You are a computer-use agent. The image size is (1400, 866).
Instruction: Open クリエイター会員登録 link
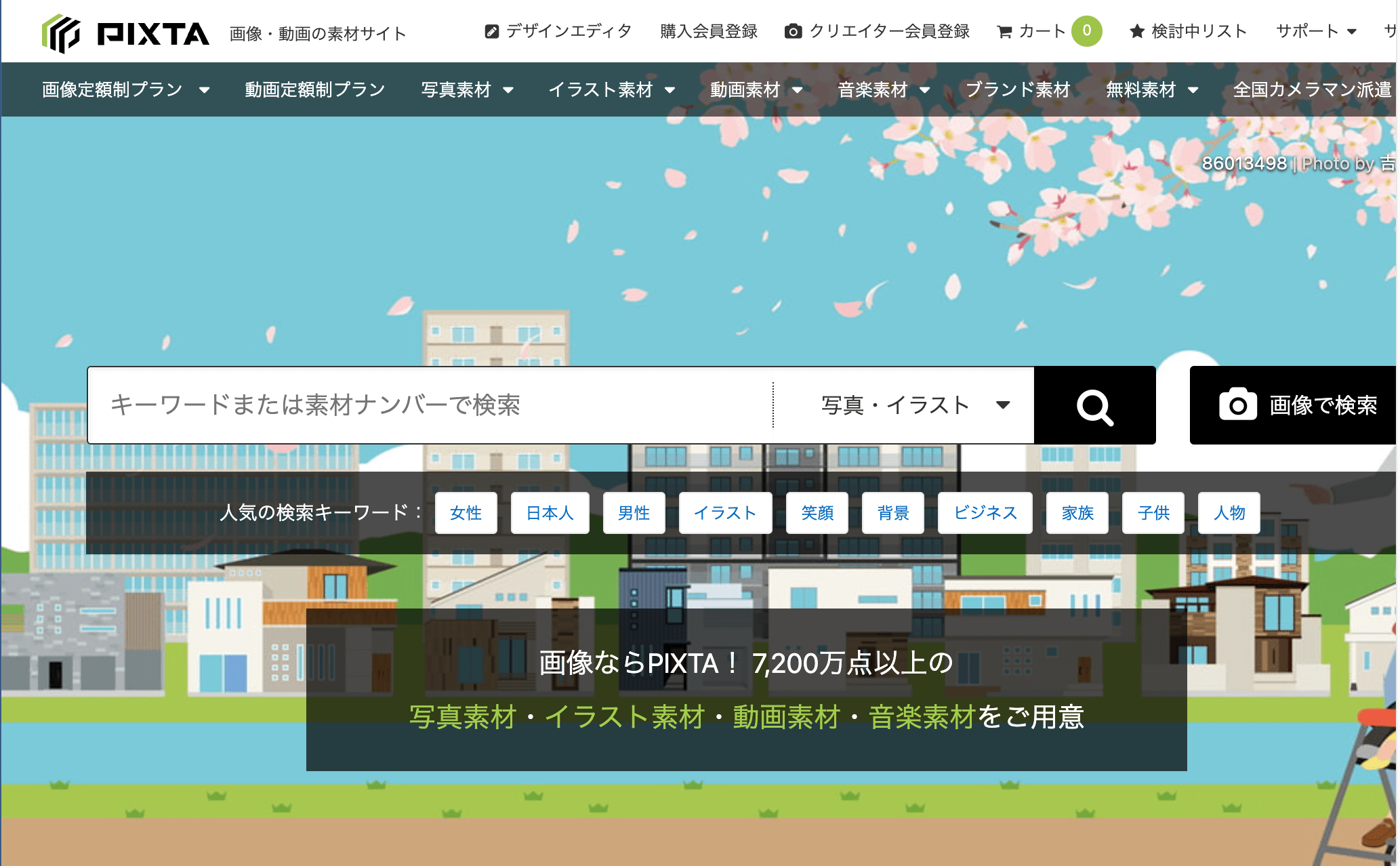(878, 31)
